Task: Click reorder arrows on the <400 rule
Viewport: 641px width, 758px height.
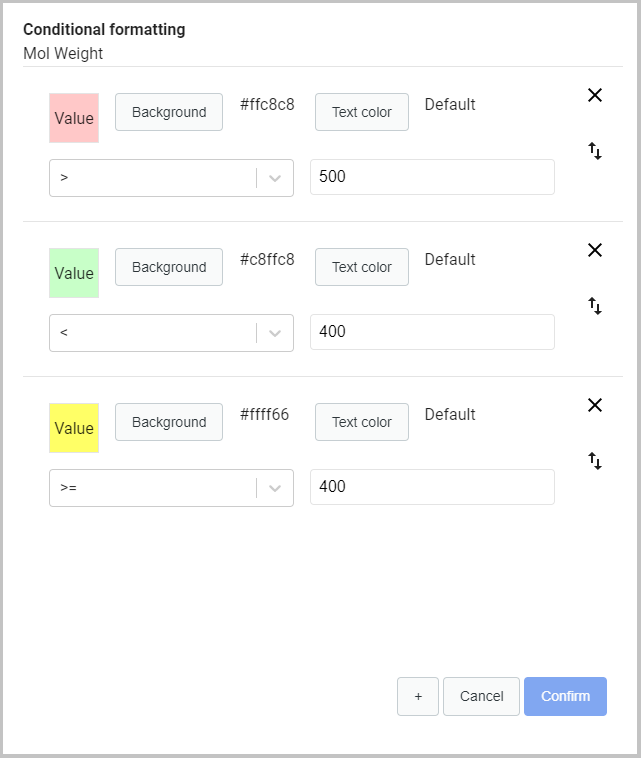Action: click(595, 306)
